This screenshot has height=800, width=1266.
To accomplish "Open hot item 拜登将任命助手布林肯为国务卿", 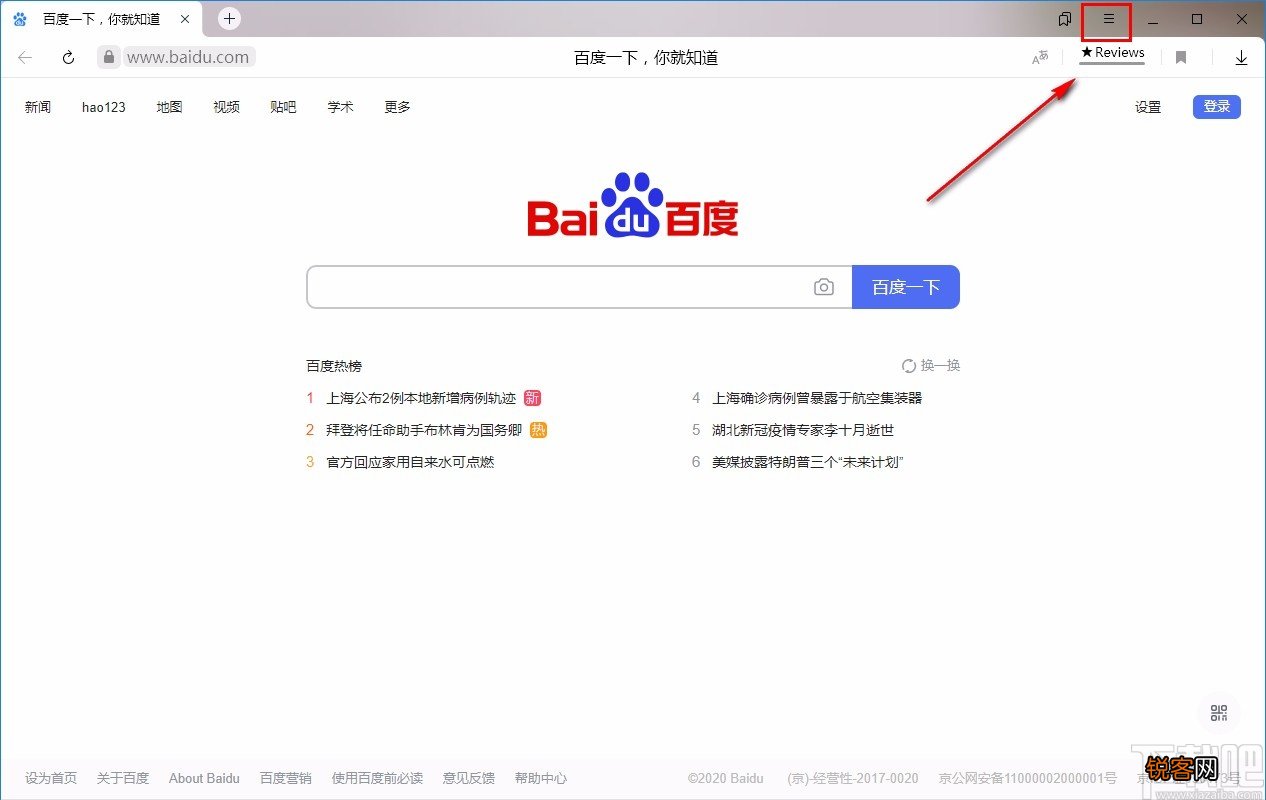I will [424, 430].
